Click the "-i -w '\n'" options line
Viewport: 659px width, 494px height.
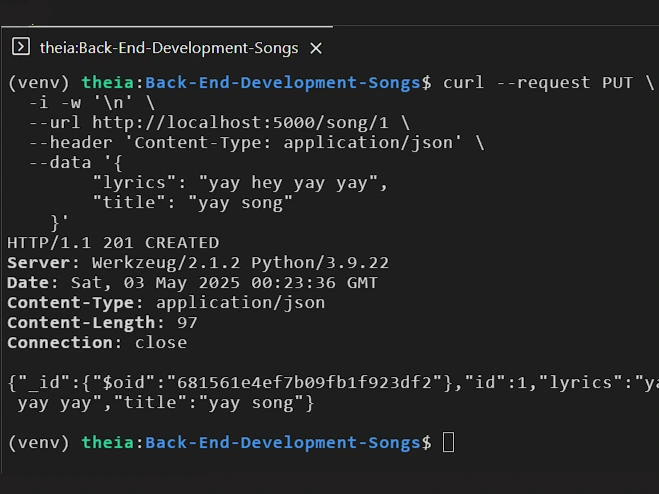(x=92, y=103)
